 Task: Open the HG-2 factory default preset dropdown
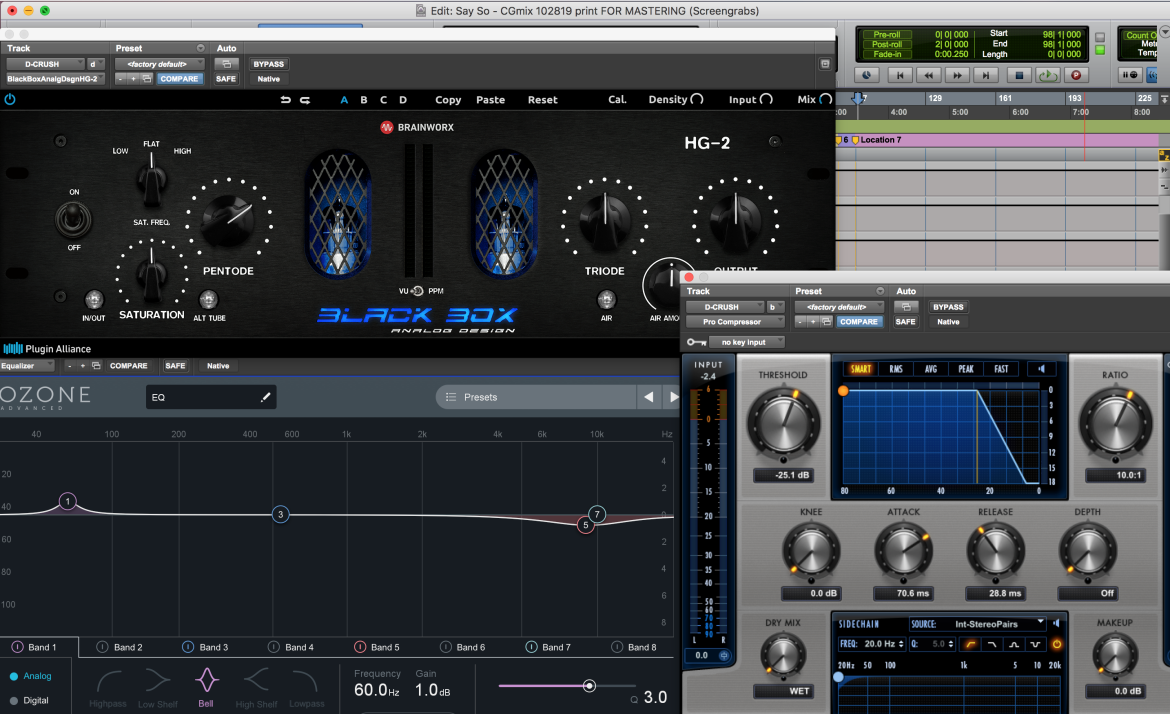[159, 64]
